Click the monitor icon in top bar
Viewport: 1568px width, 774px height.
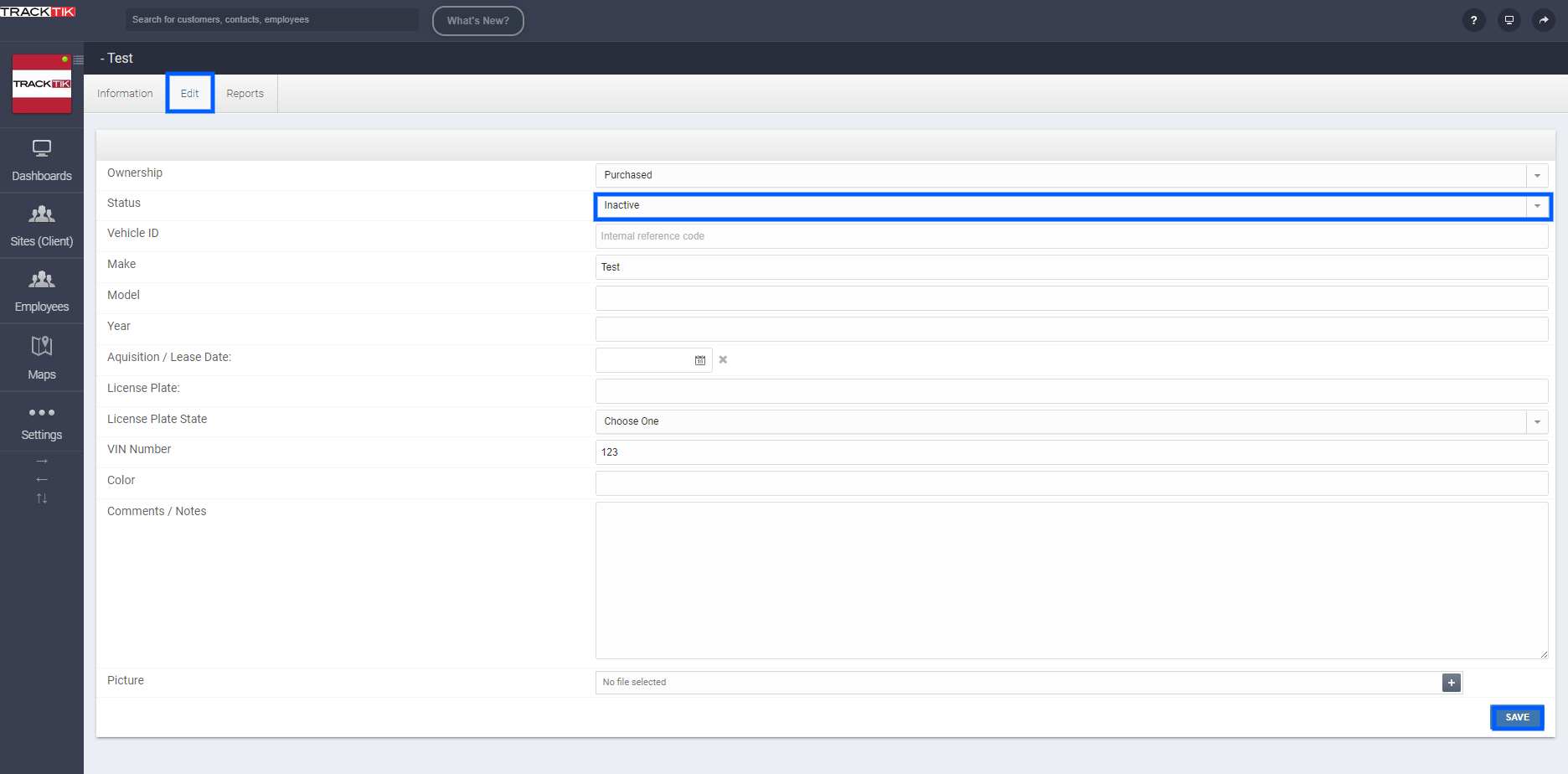[x=1509, y=20]
